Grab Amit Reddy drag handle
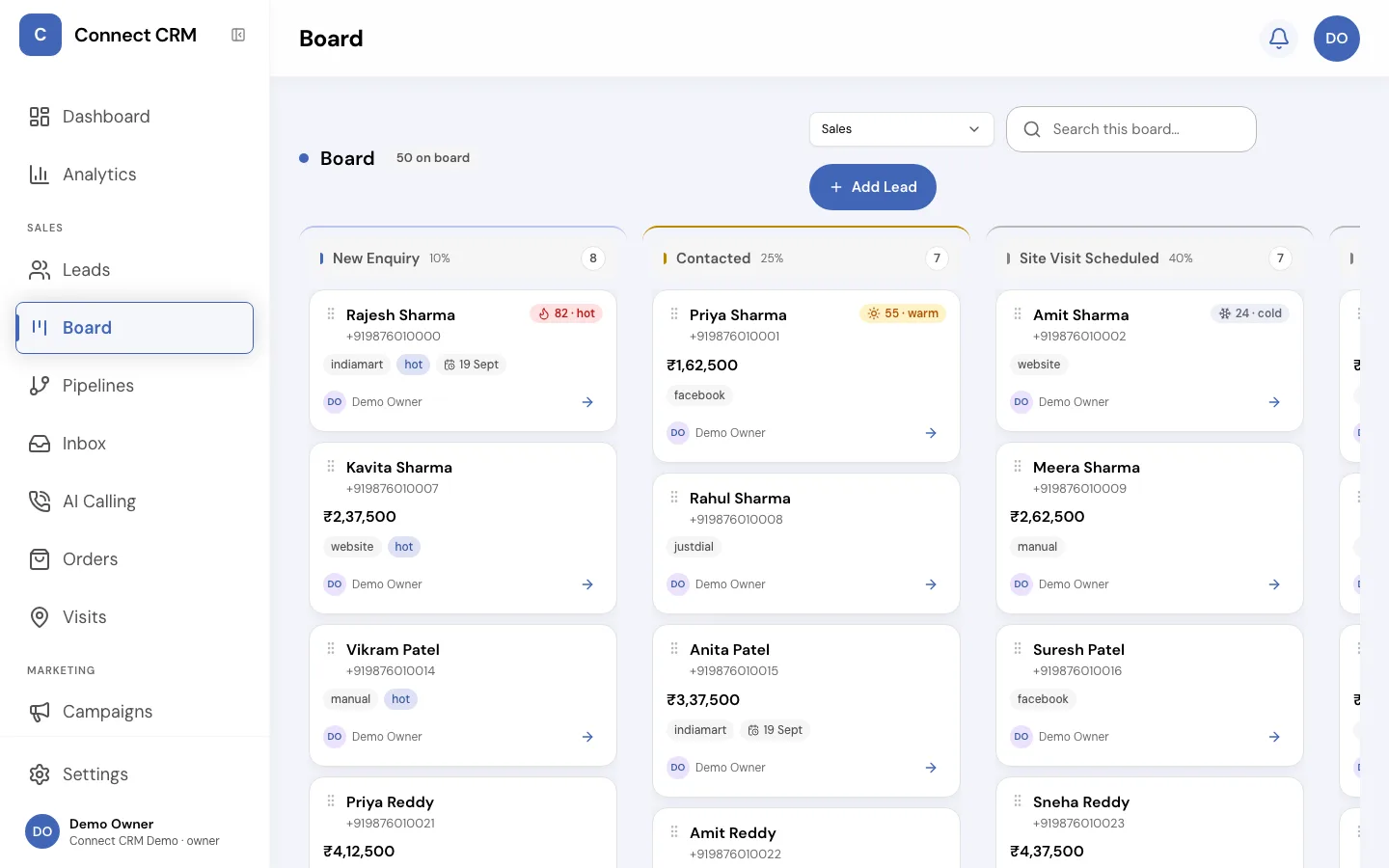Screen dimensions: 1389x868 674,831
